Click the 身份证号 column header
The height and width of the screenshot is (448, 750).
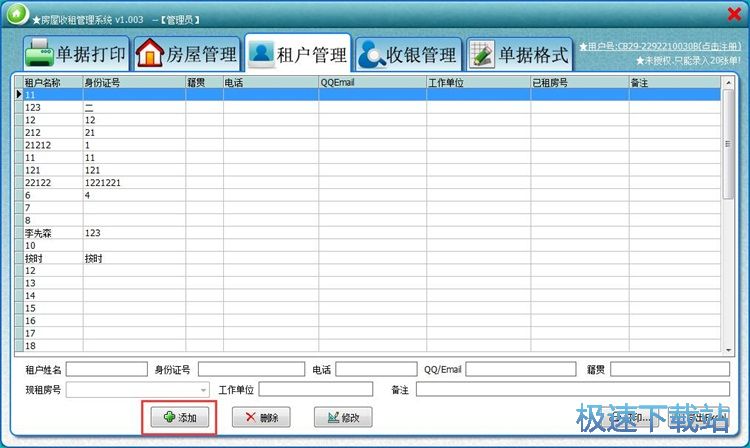[x=134, y=82]
